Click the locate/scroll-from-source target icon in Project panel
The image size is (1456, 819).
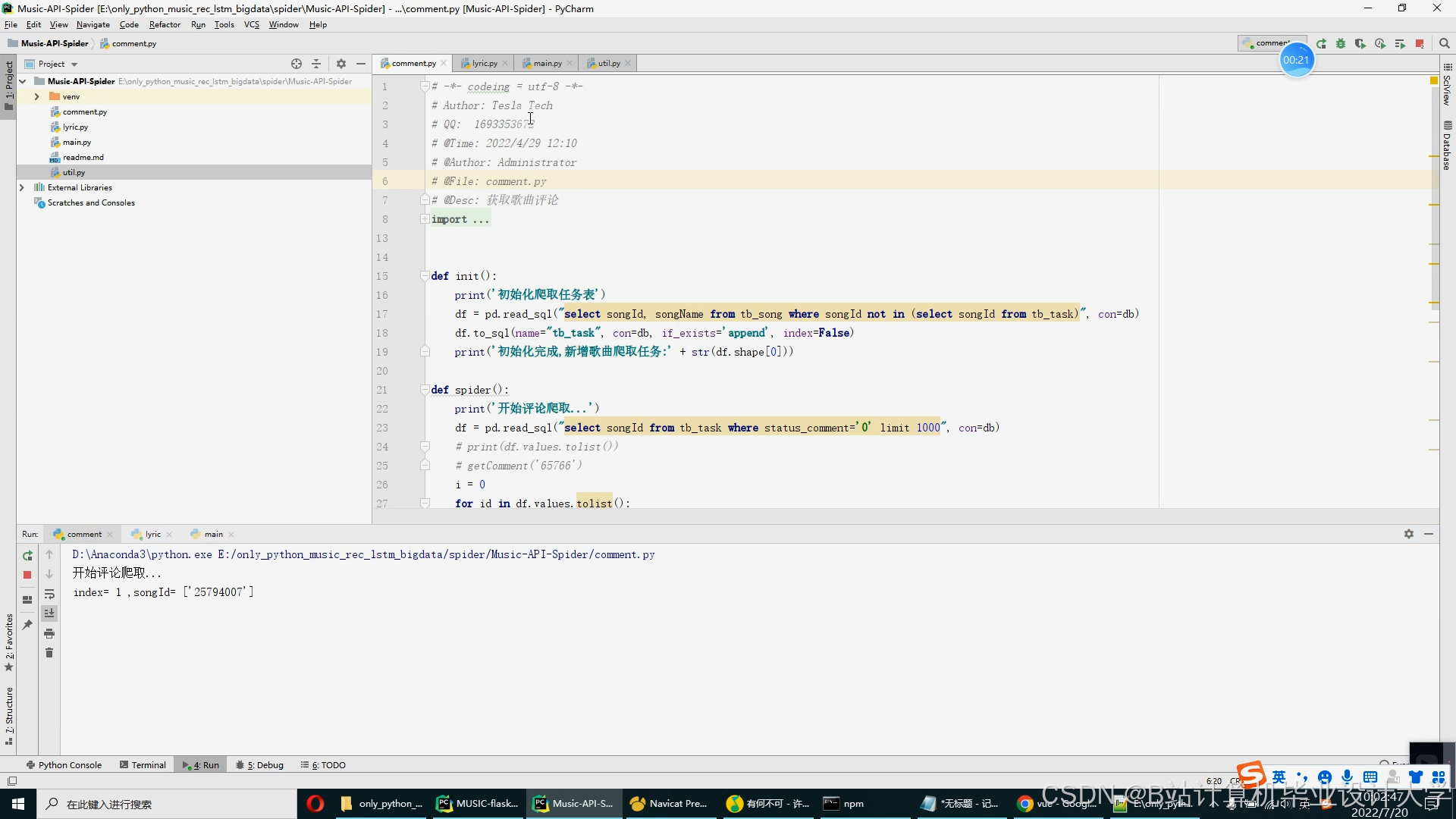(x=297, y=64)
